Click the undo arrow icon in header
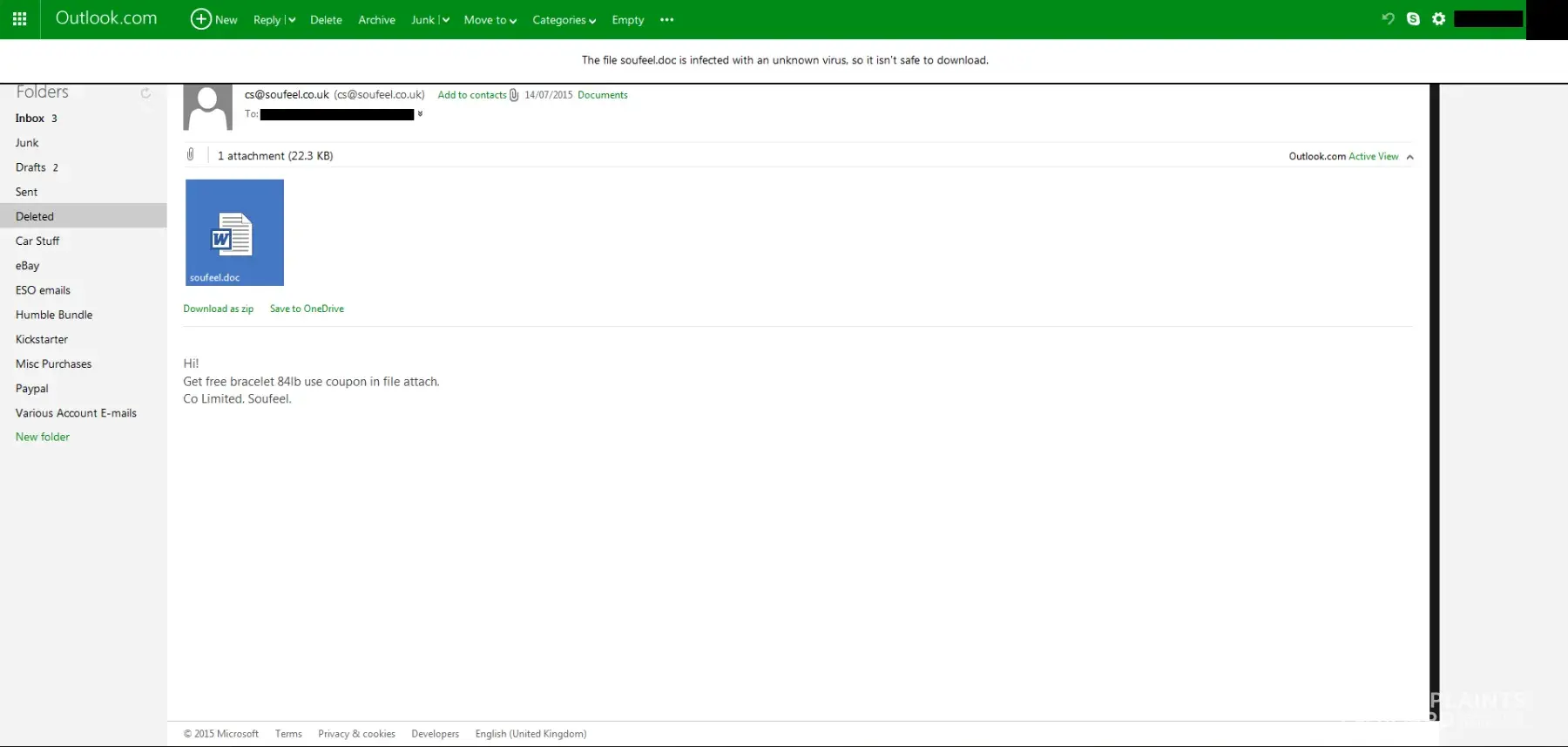The height and width of the screenshot is (747, 1568). click(1388, 19)
